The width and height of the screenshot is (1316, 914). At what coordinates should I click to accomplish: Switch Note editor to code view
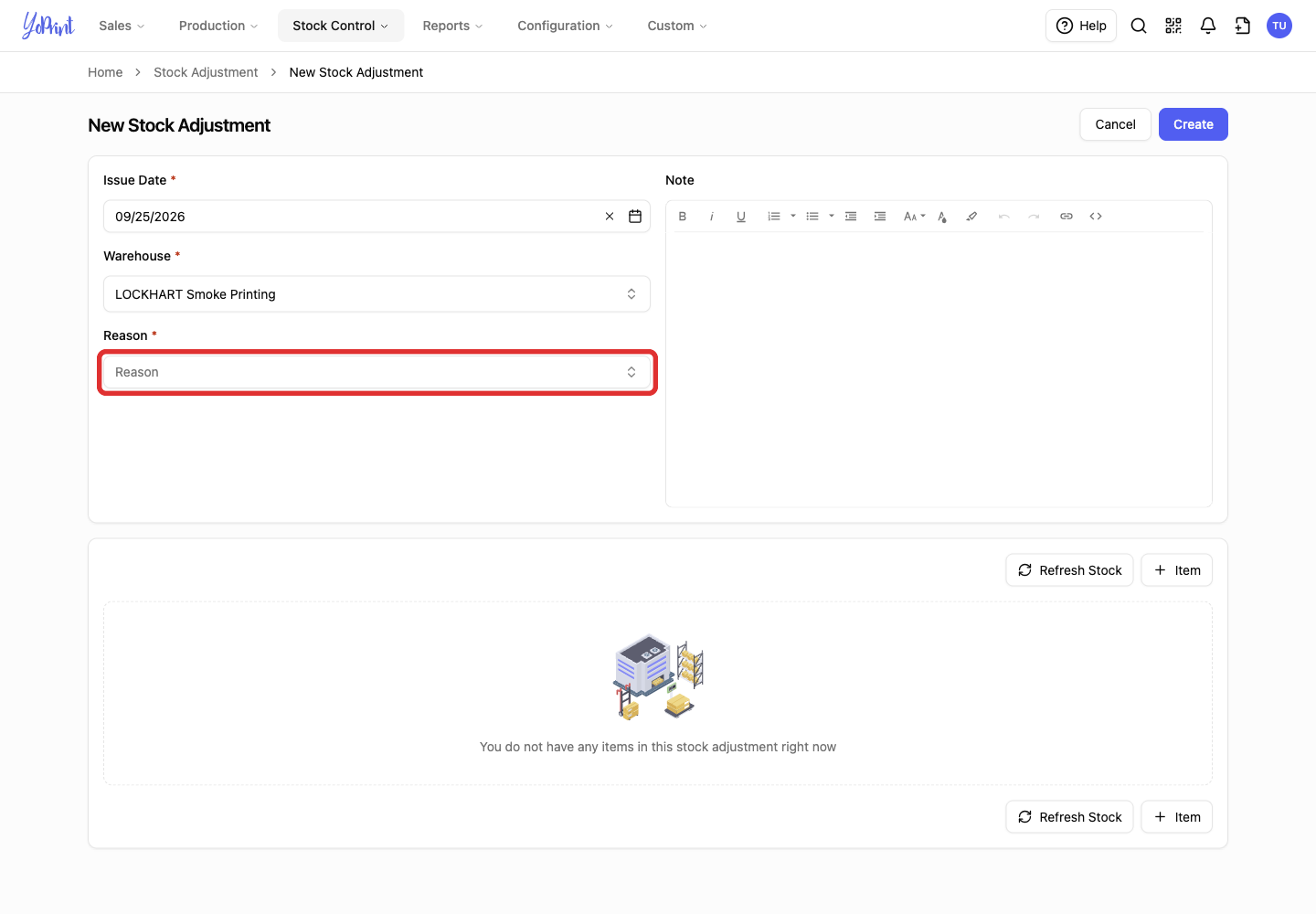[1096, 217]
